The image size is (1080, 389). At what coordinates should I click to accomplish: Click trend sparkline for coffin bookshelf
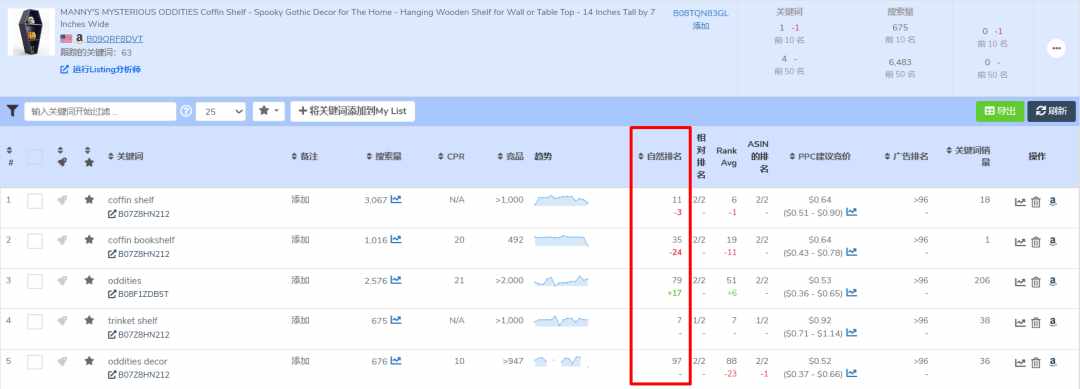pyautogui.click(x=561, y=240)
